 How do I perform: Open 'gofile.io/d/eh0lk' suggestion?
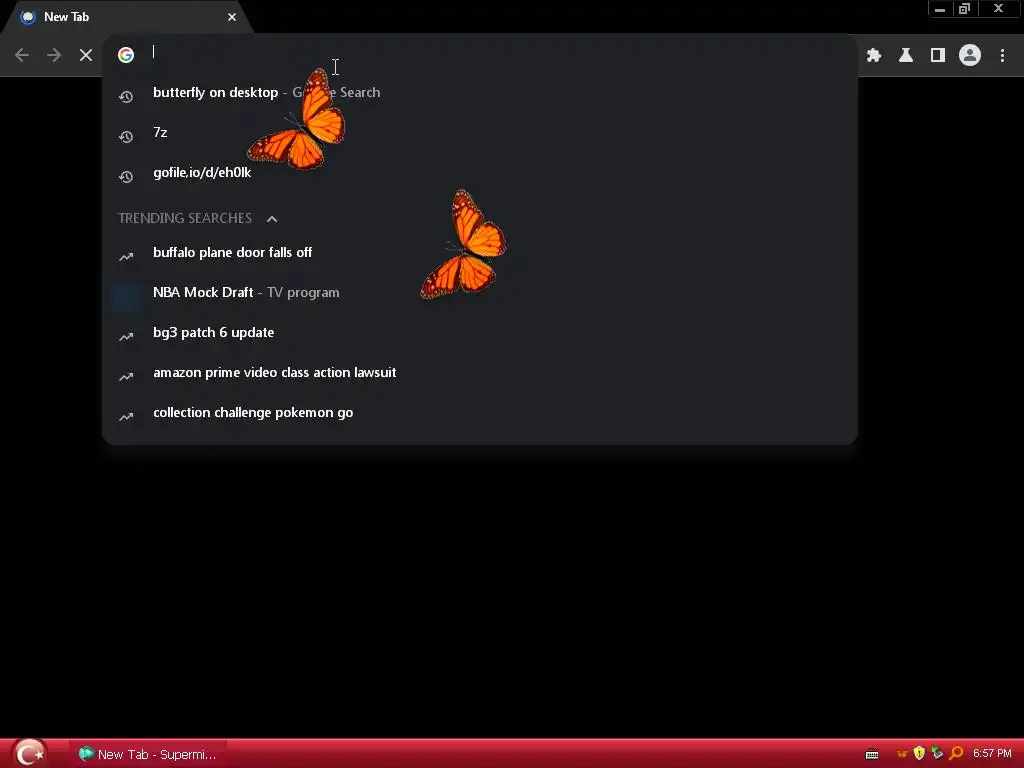(x=479, y=172)
